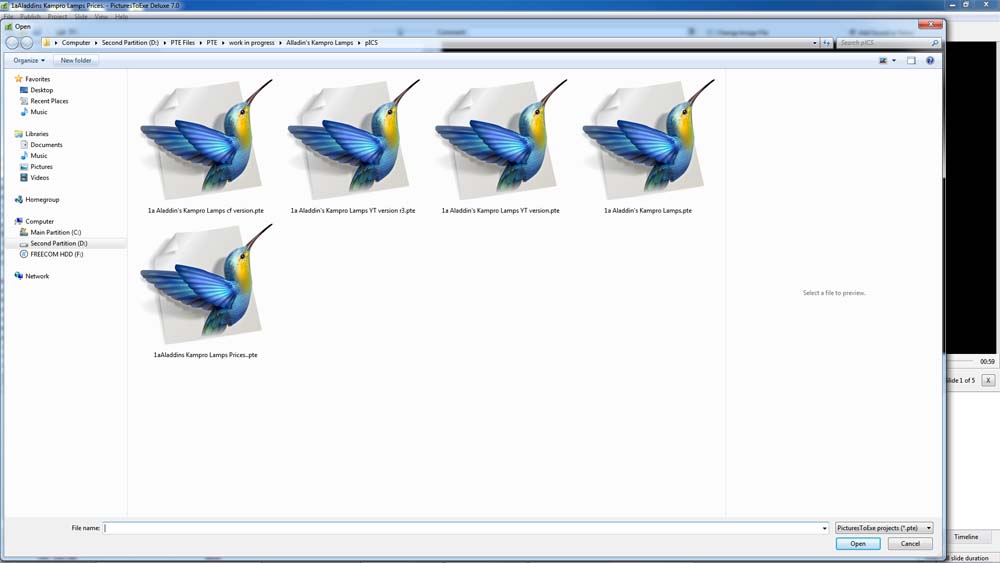
Task: Click the Documents library icon
Action: 24,145
